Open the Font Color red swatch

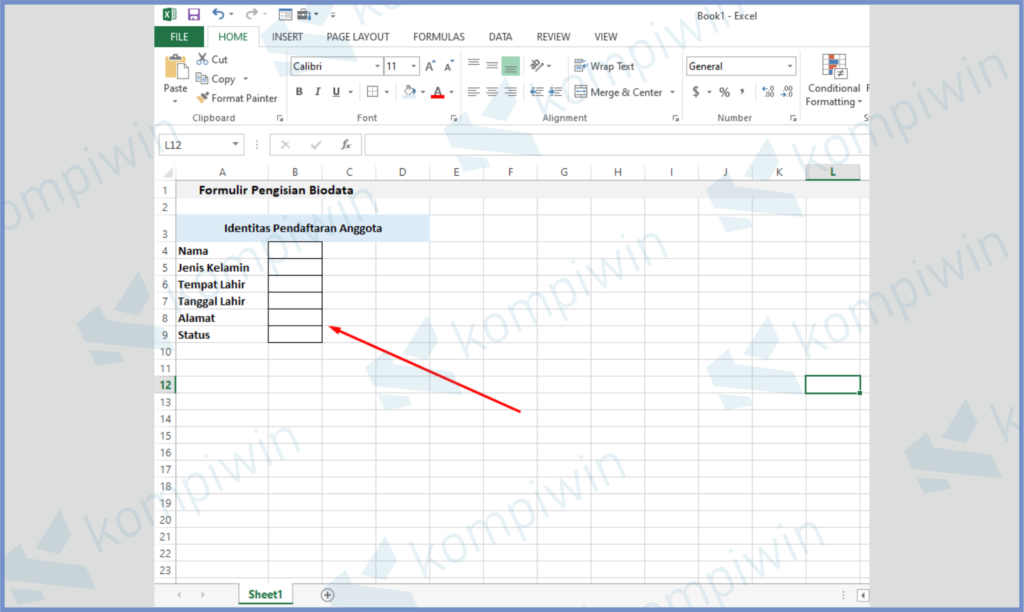[x=437, y=92]
